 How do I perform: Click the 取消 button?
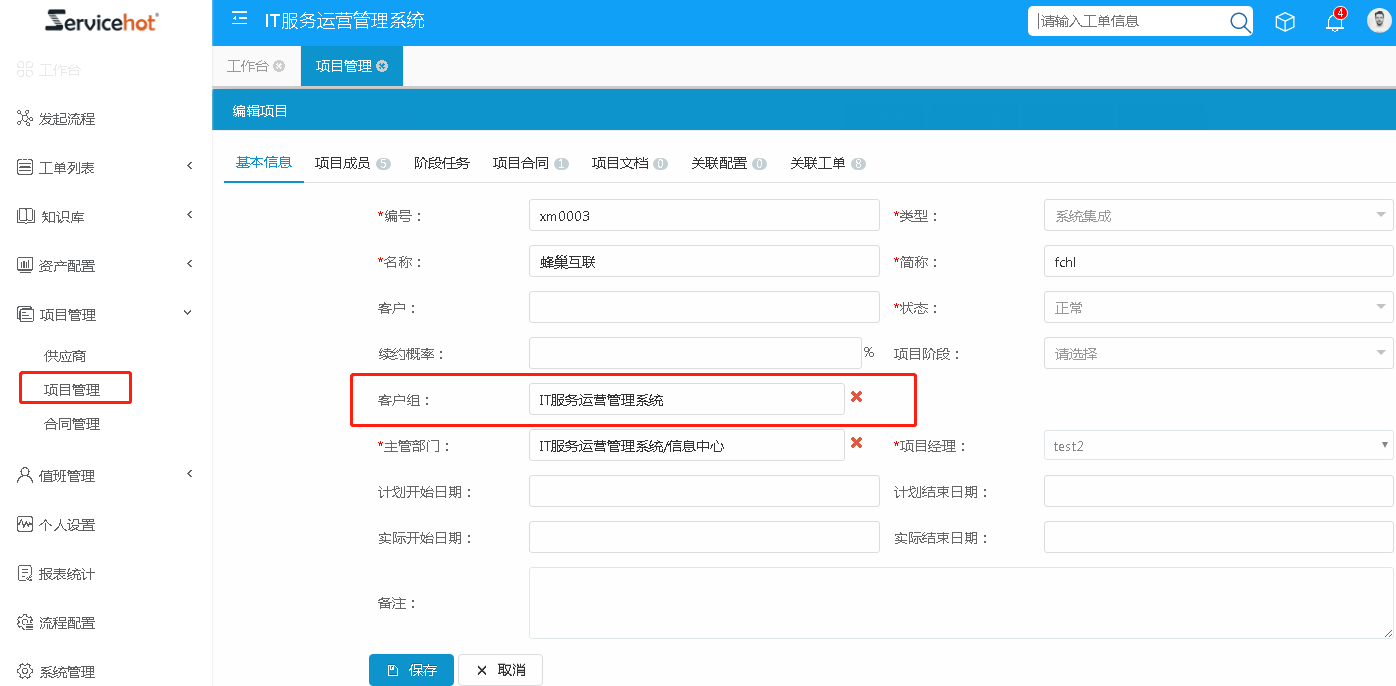[x=500, y=670]
